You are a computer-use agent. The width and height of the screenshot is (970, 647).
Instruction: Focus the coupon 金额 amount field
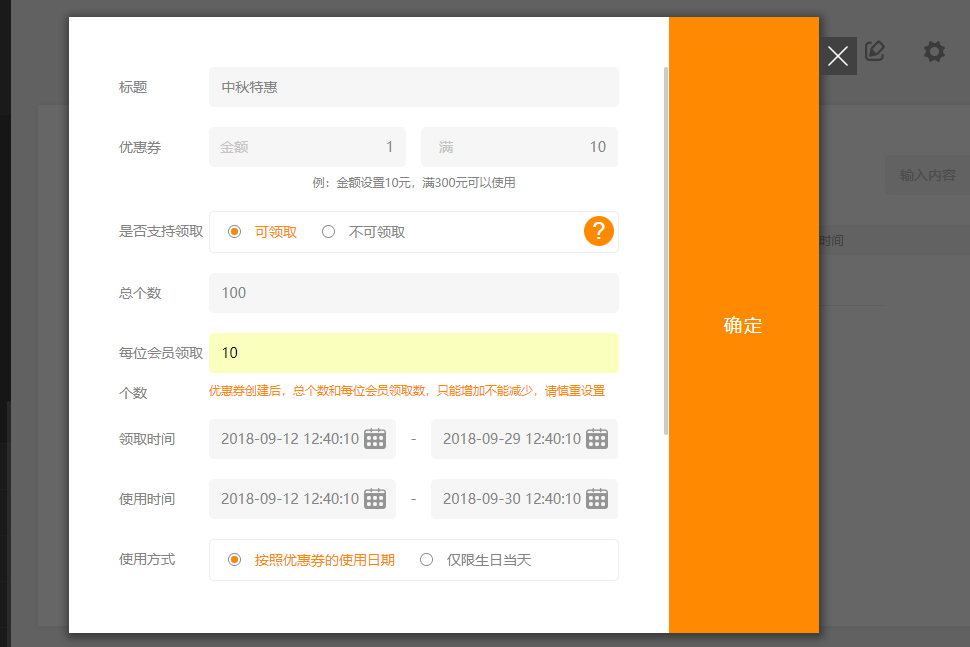(307, 147)
